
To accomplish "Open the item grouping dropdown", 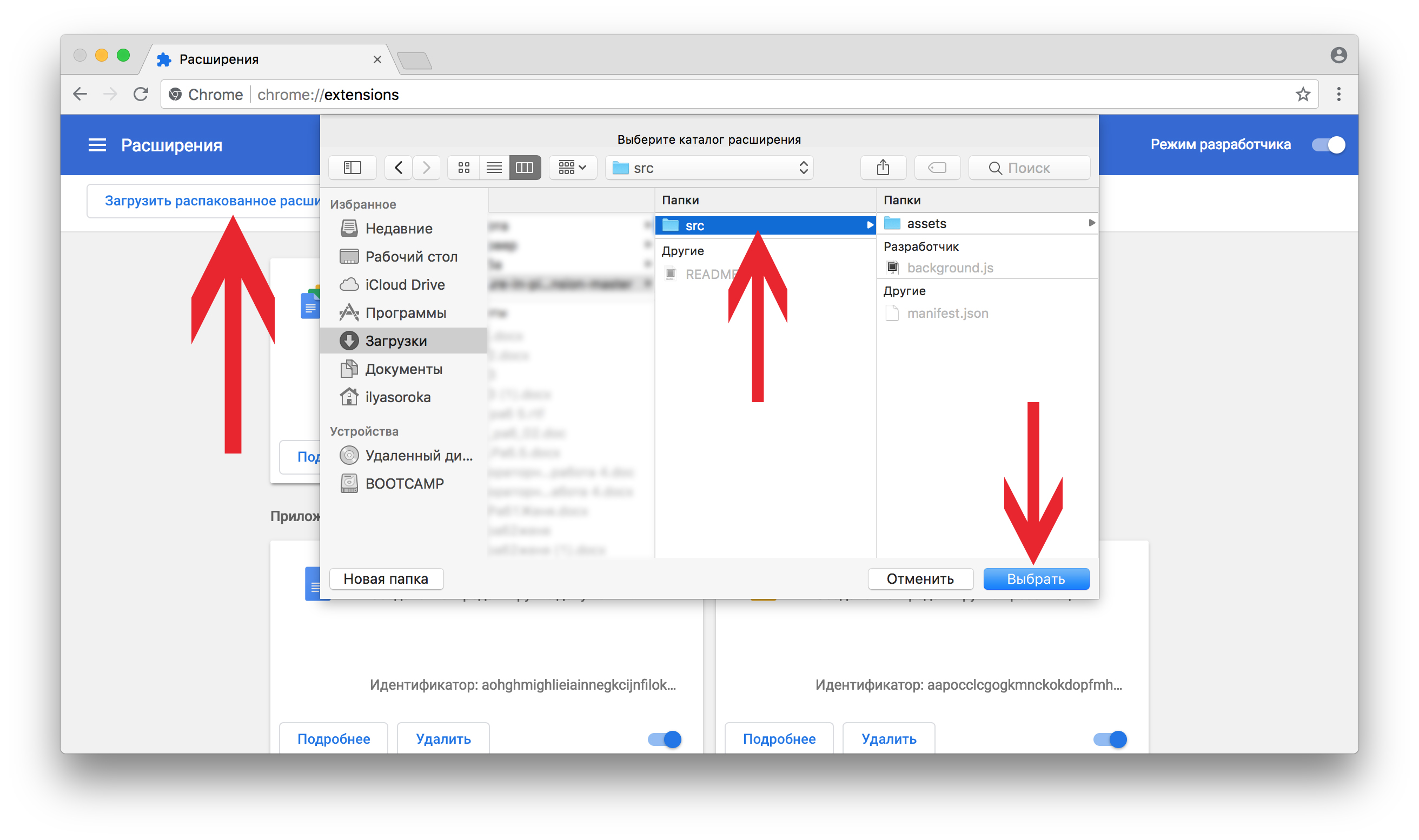I will tap(573, 168).
